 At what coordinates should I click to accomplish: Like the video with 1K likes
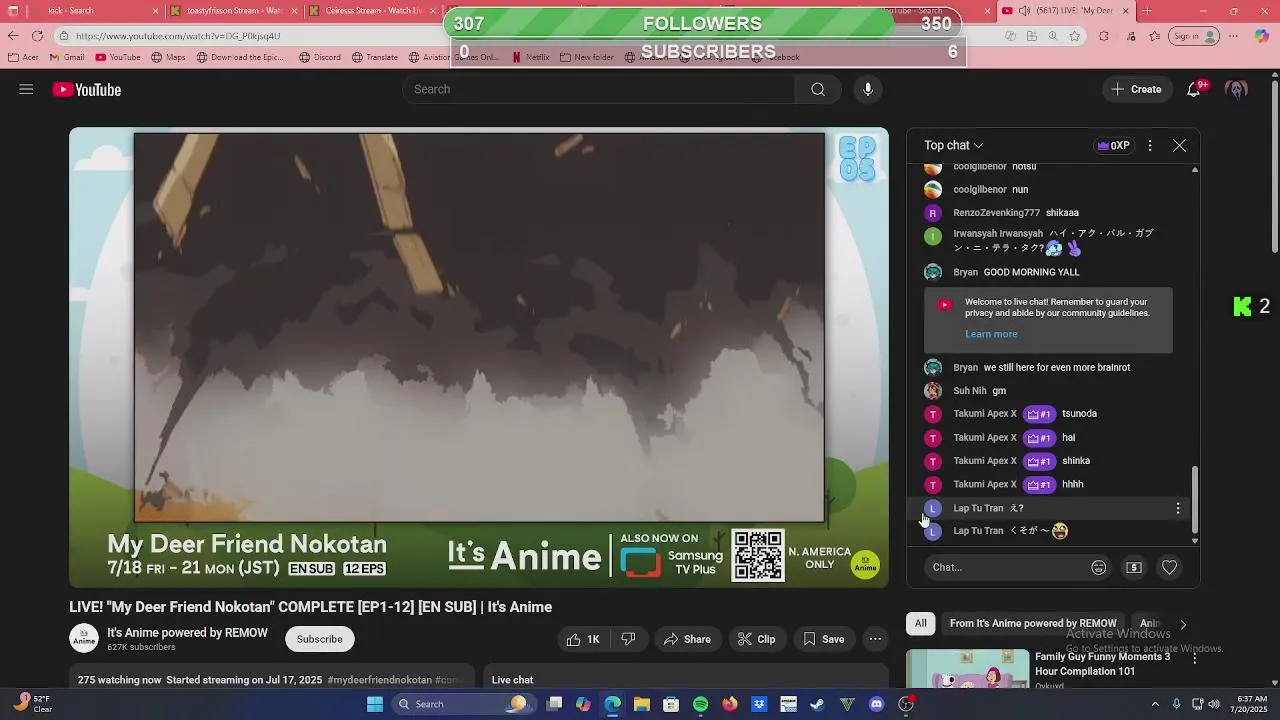pos(583,639)
